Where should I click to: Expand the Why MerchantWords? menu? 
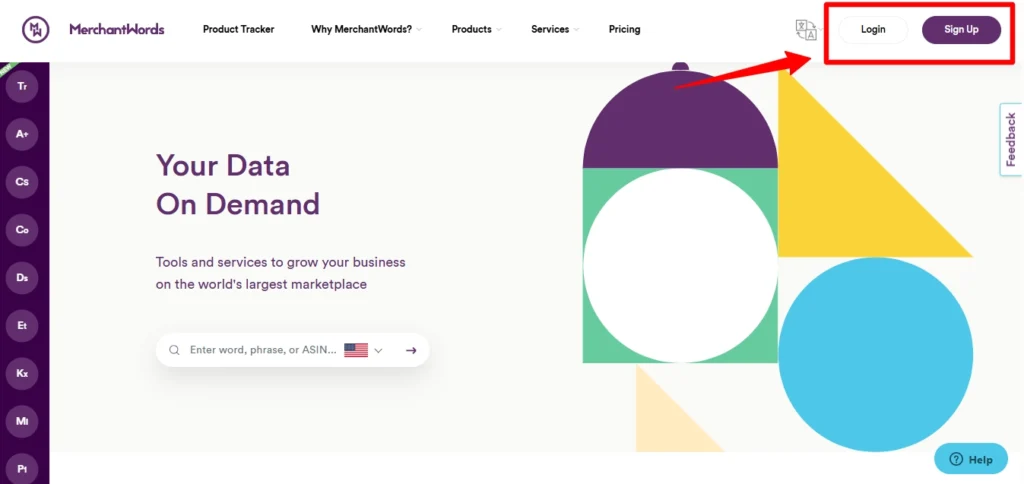pos(366,29)
